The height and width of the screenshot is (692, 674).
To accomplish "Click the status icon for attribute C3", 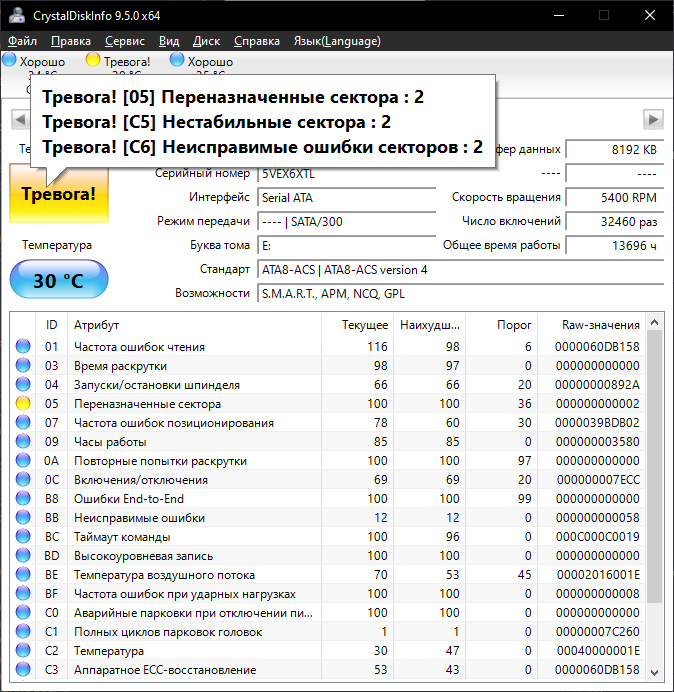I will click(x=23, y=669).
